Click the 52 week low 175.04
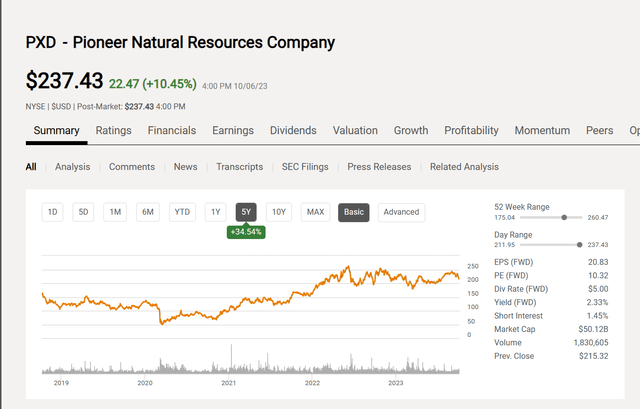 point(504,218)
